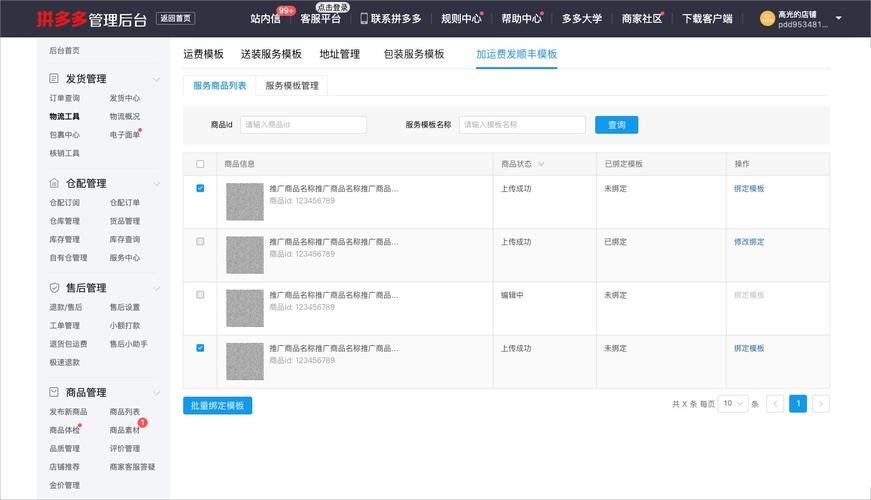Open 小额打款 in sidebar
871x500 pixels.
point(124,325)
